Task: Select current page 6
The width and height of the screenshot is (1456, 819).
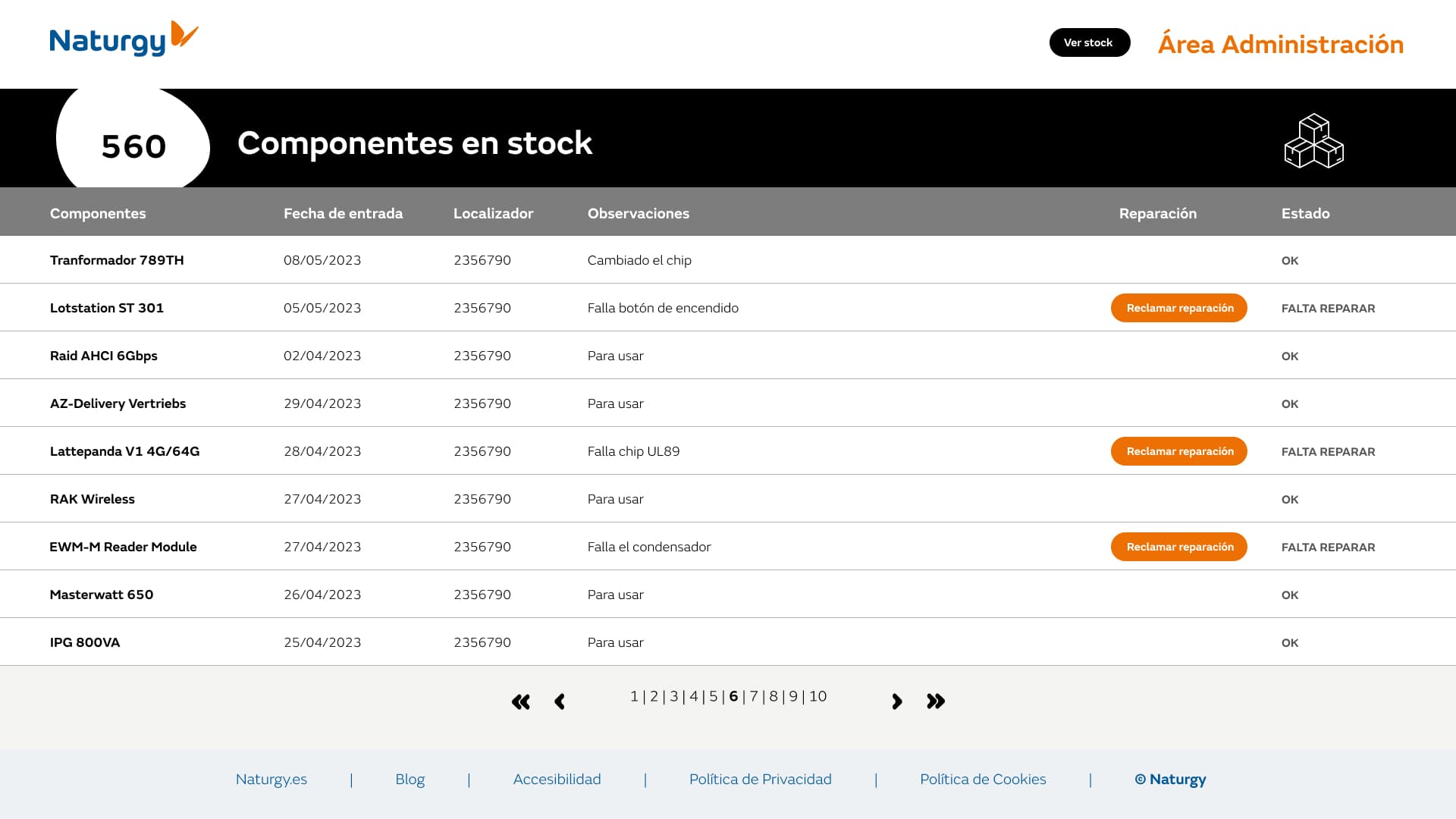Action: [733, 696]
